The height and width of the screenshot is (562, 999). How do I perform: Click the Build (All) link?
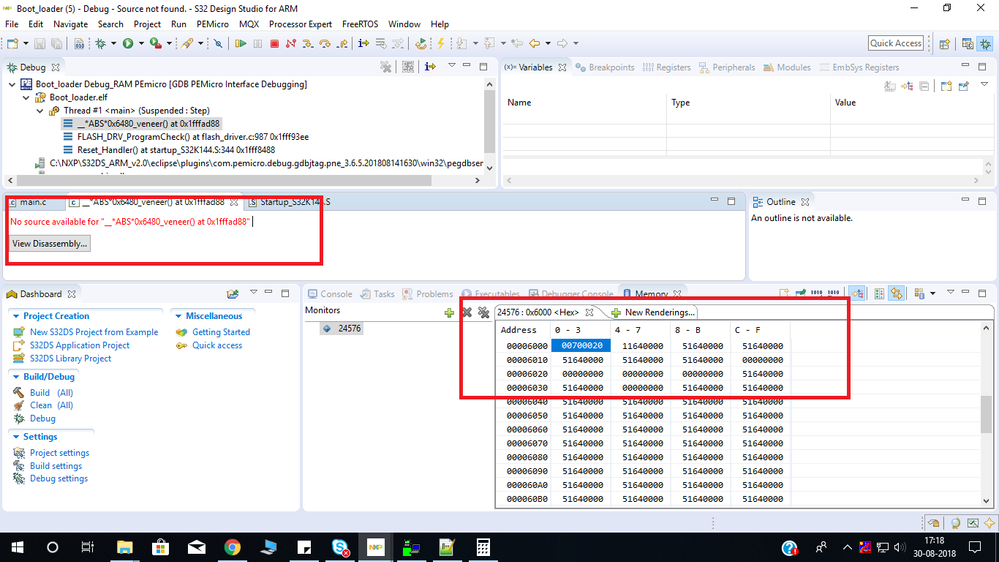coord(51,393)
